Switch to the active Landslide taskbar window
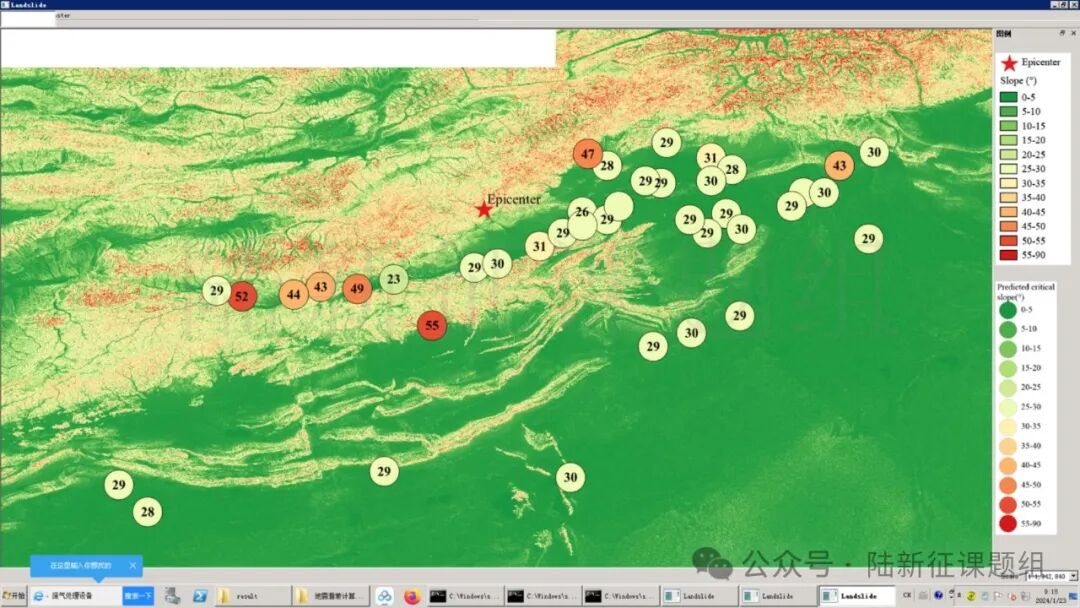 coord(856,596)
